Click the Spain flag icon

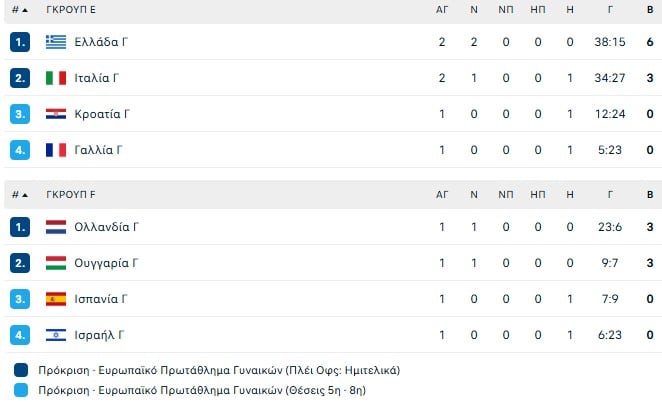click(x=56, y=299)
